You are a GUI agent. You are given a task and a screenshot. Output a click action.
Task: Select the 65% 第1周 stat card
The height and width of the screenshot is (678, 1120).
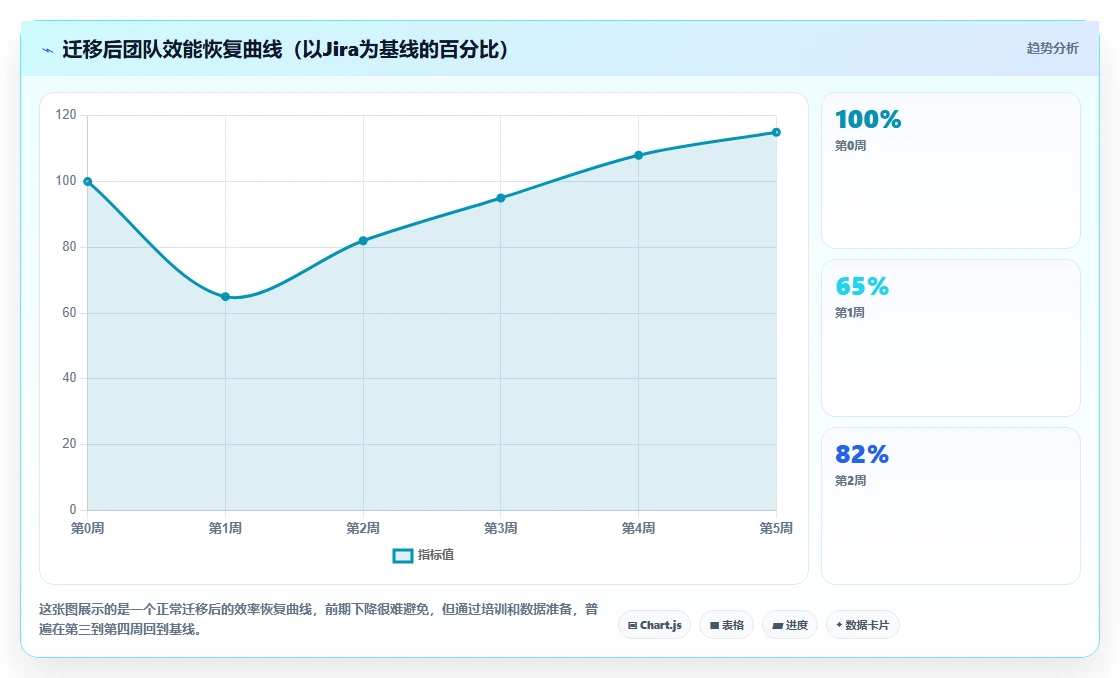951,338
